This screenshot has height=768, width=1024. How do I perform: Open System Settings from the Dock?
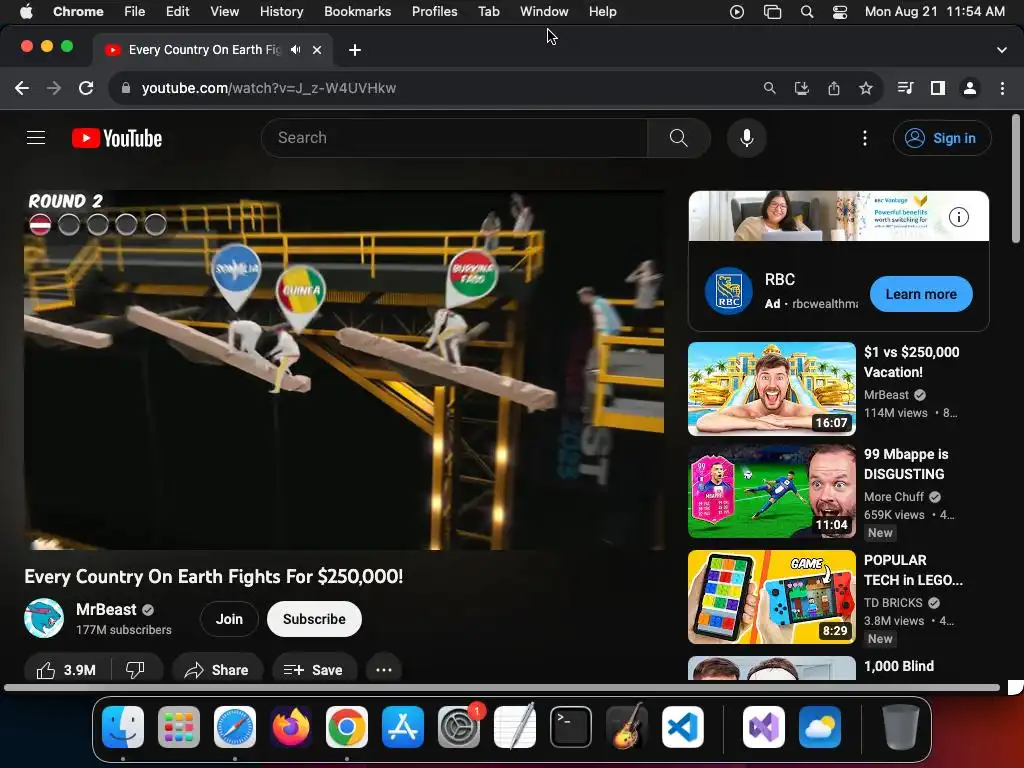click(458, 727)
